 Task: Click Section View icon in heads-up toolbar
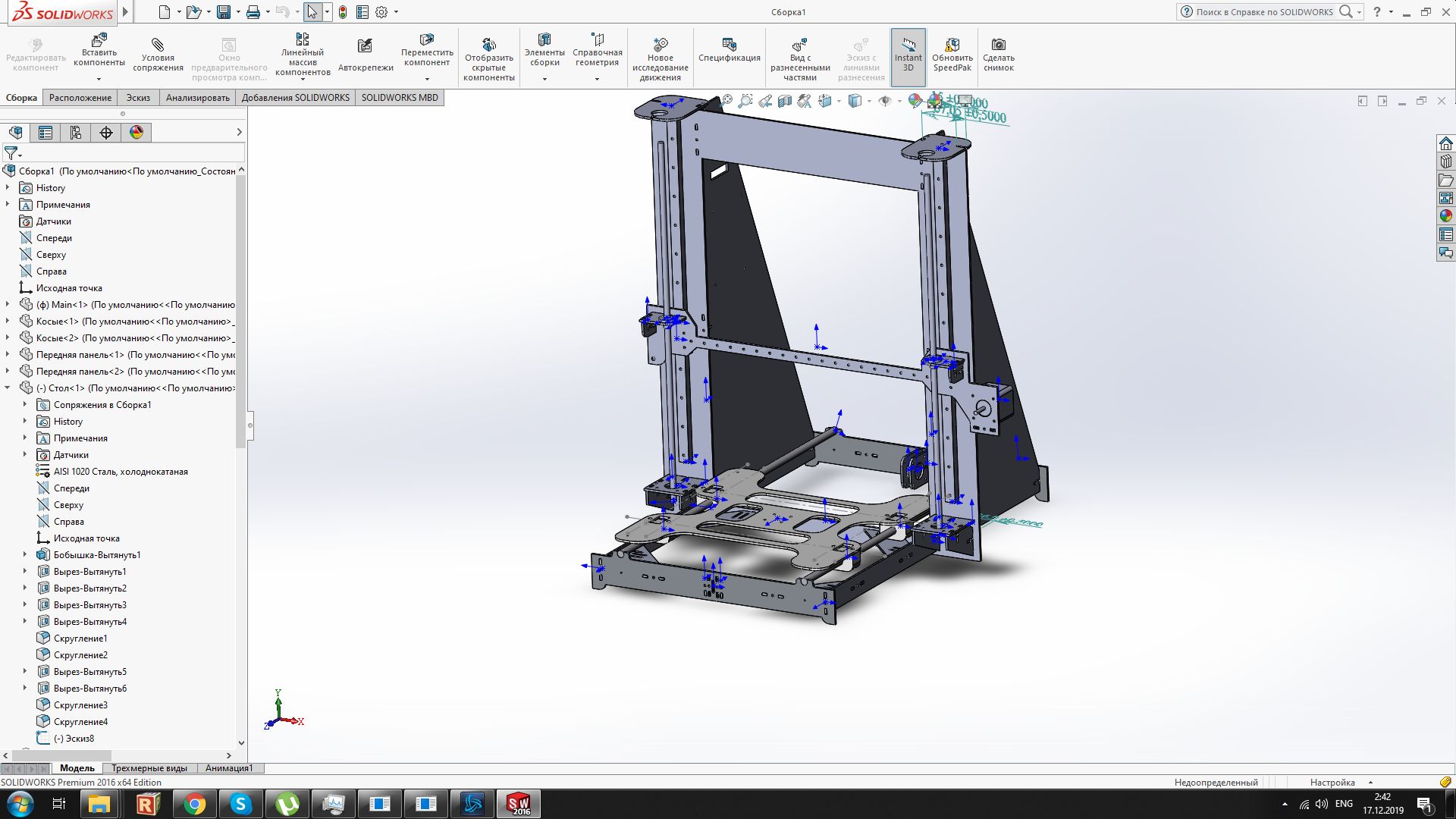[x=785, y=100]
